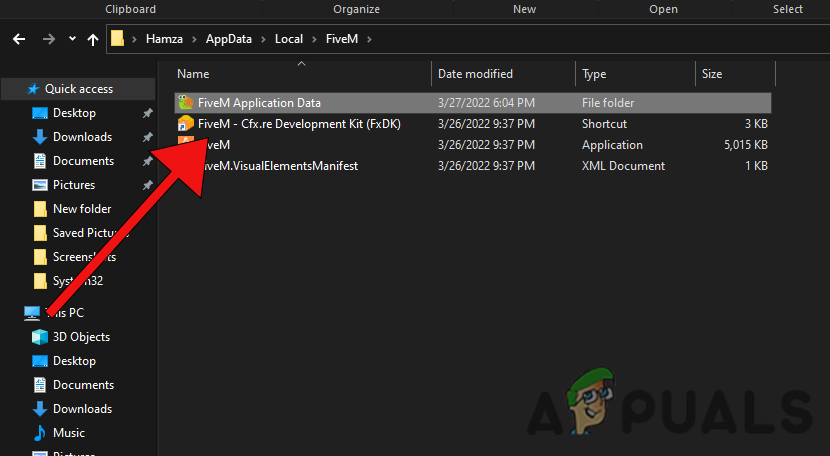Open pinned Downloads under Quick access
This screenshot has width=830, height=456.
tap(82, 137)
